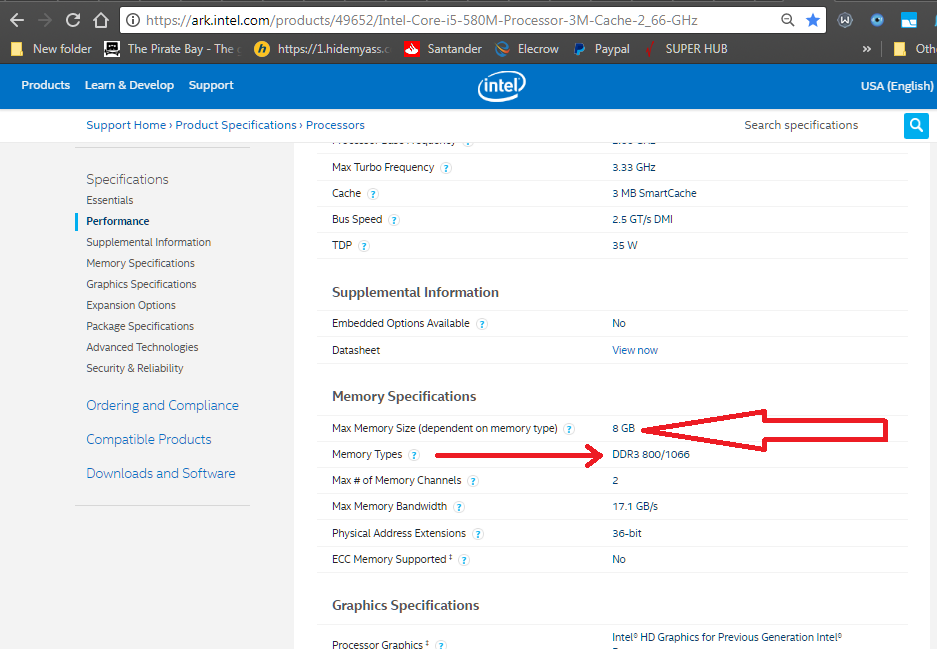
Task: Open help icon next to TDP
Action: click(364, 246)
